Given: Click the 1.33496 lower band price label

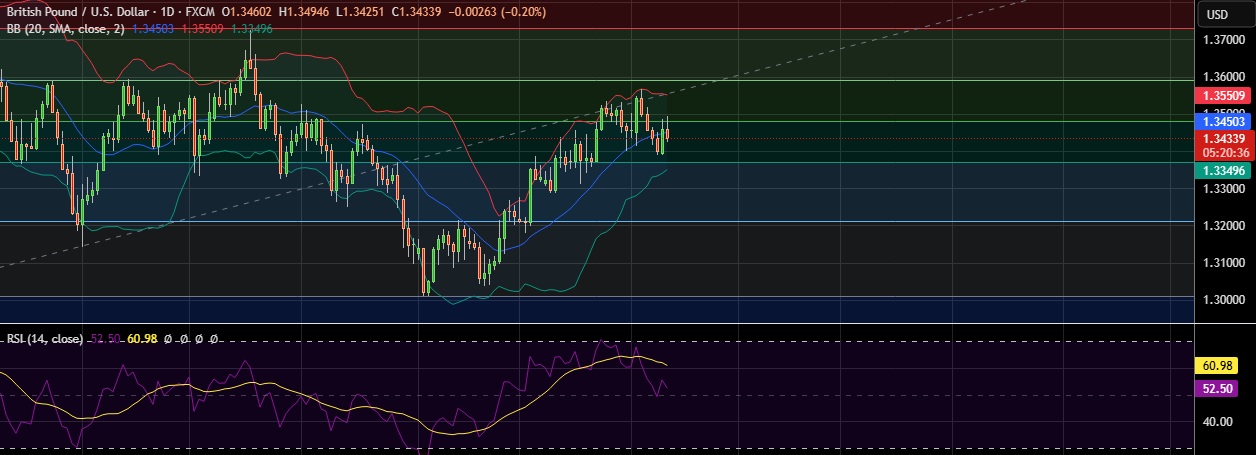Looking at the screenshot, I should point(1224,171).
